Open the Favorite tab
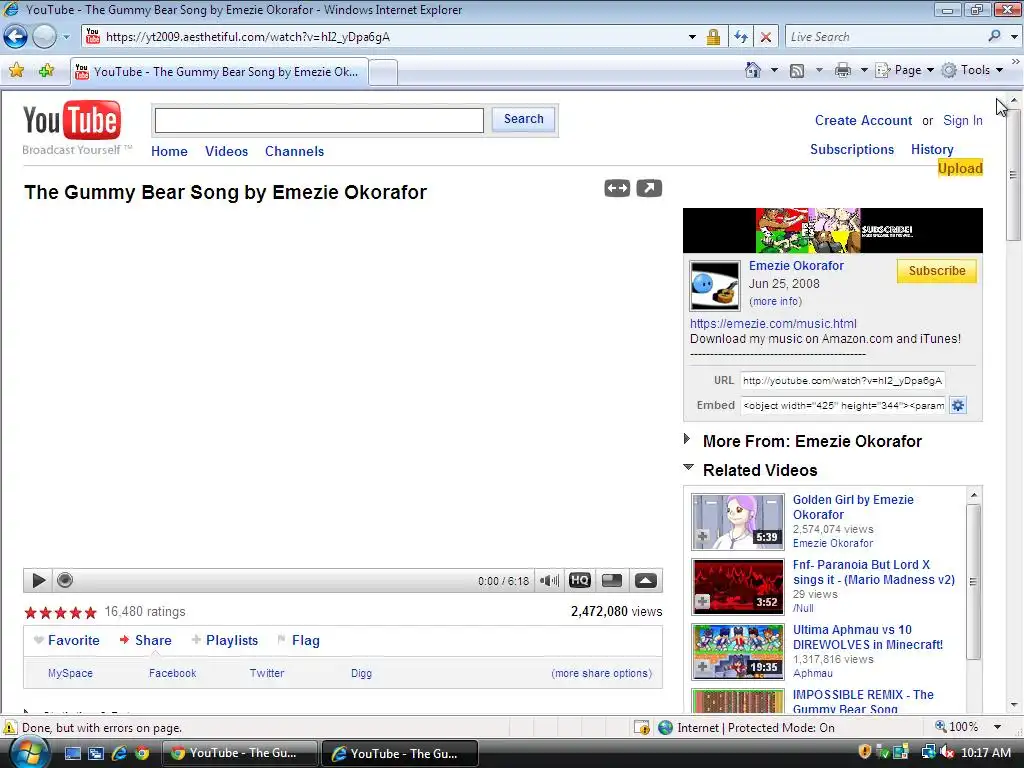The width and height of the screenshot is (1024, 768). pyautogui.click(x=73, y=641)
